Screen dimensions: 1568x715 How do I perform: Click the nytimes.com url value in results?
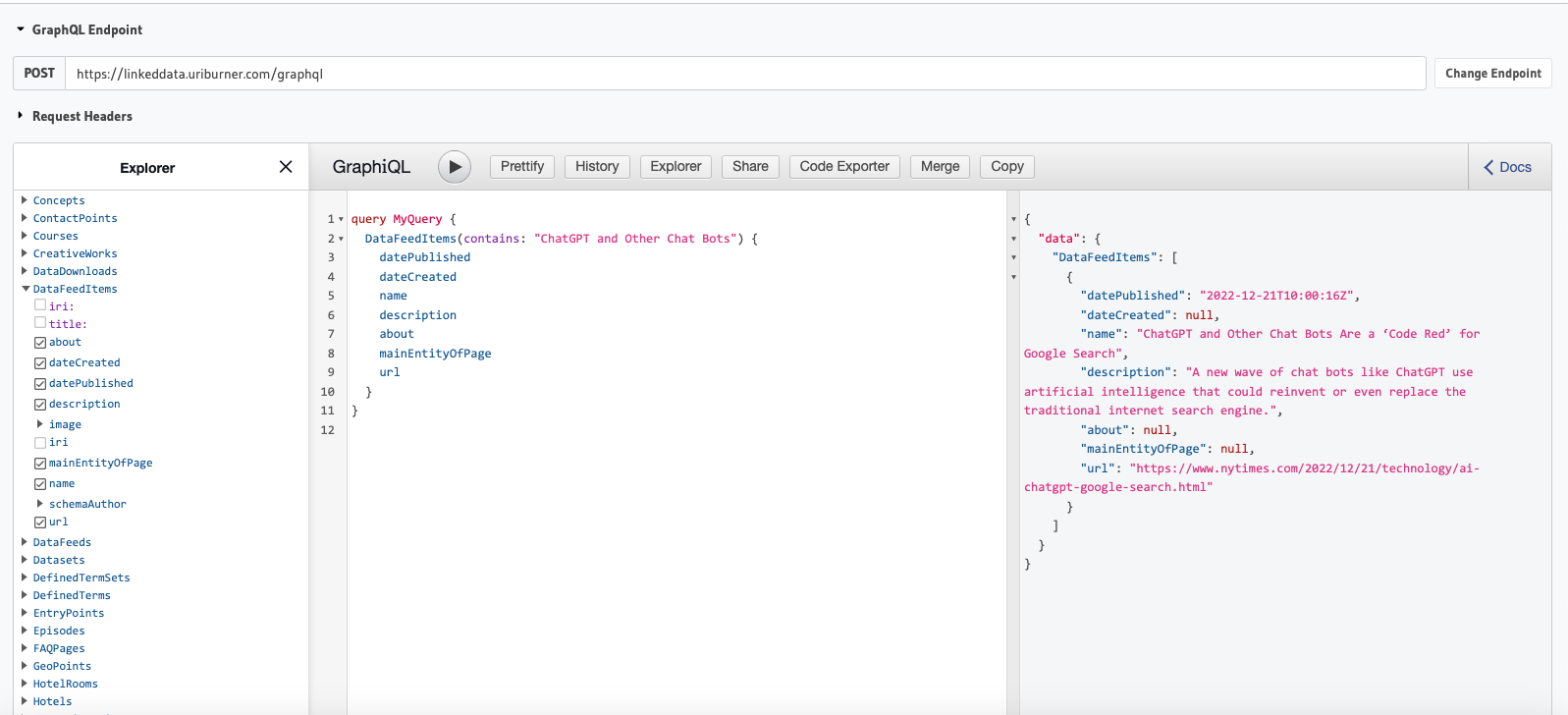(1252, 477)
